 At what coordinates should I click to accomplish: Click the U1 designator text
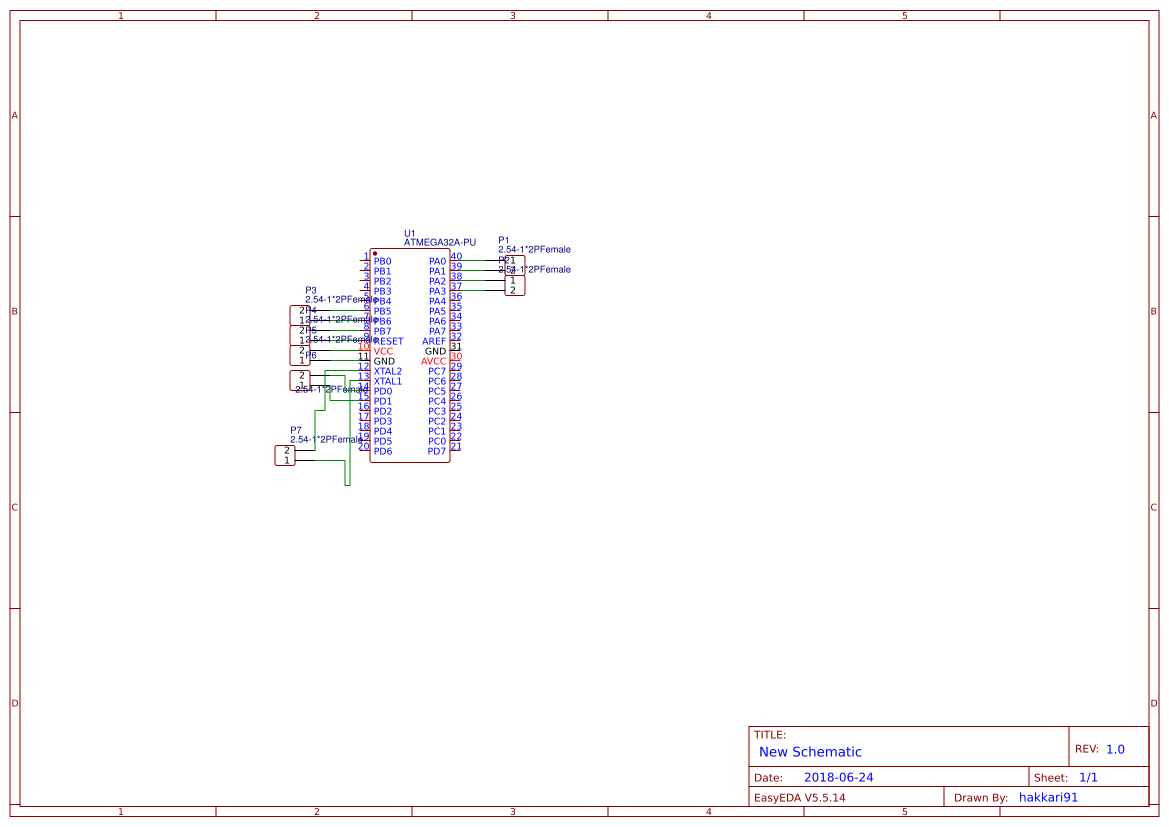[x=410, y=233]
